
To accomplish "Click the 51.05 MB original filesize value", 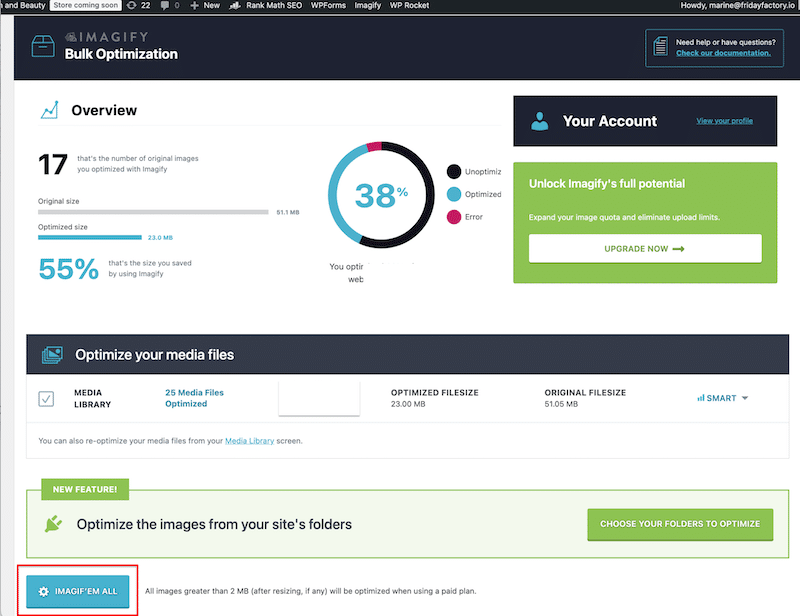I will (x=561, y=404).
